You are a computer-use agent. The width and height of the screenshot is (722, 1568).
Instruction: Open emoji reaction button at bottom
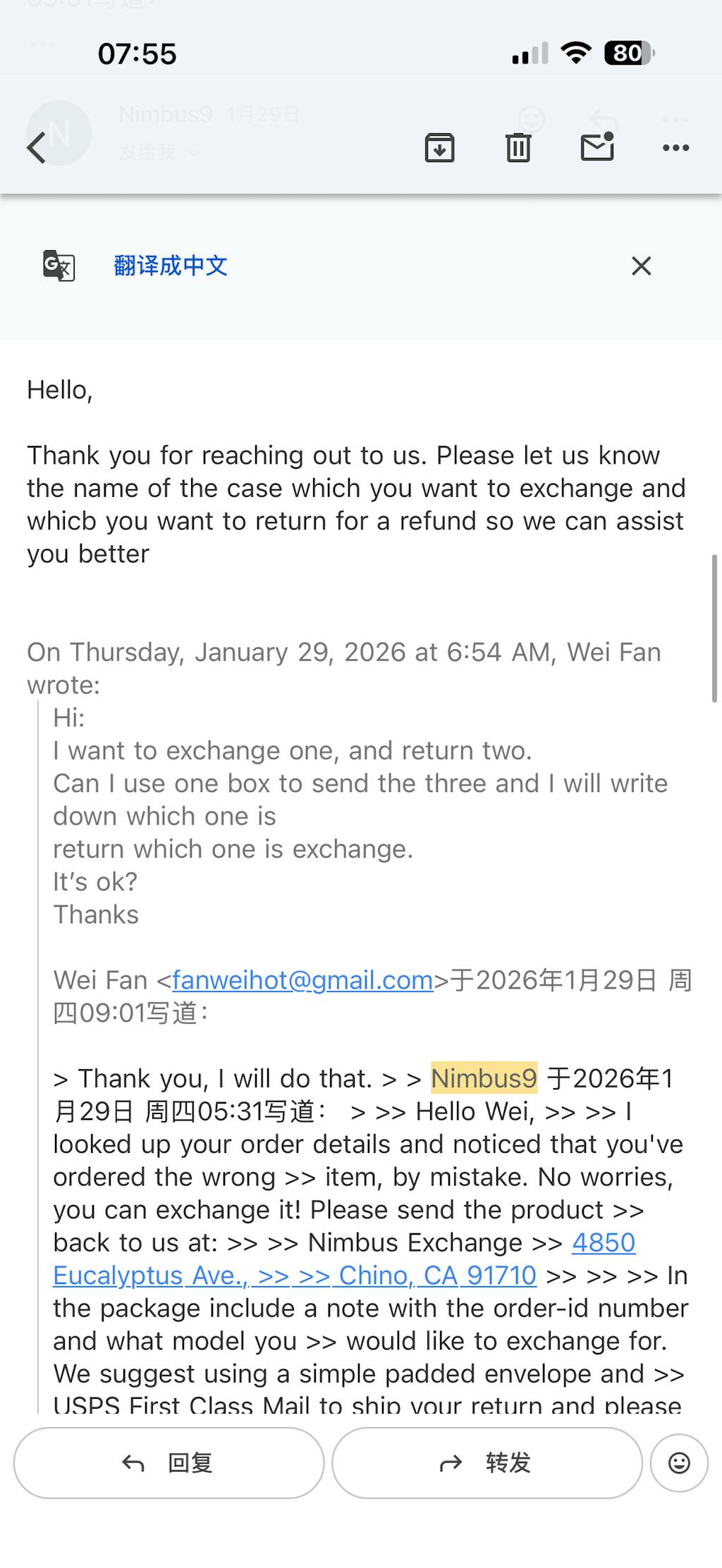point(679,1463)
